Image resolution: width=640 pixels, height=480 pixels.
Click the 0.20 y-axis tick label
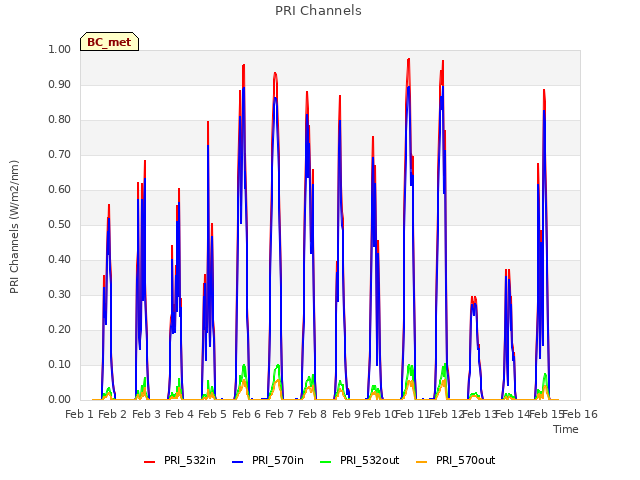(60, 329)
